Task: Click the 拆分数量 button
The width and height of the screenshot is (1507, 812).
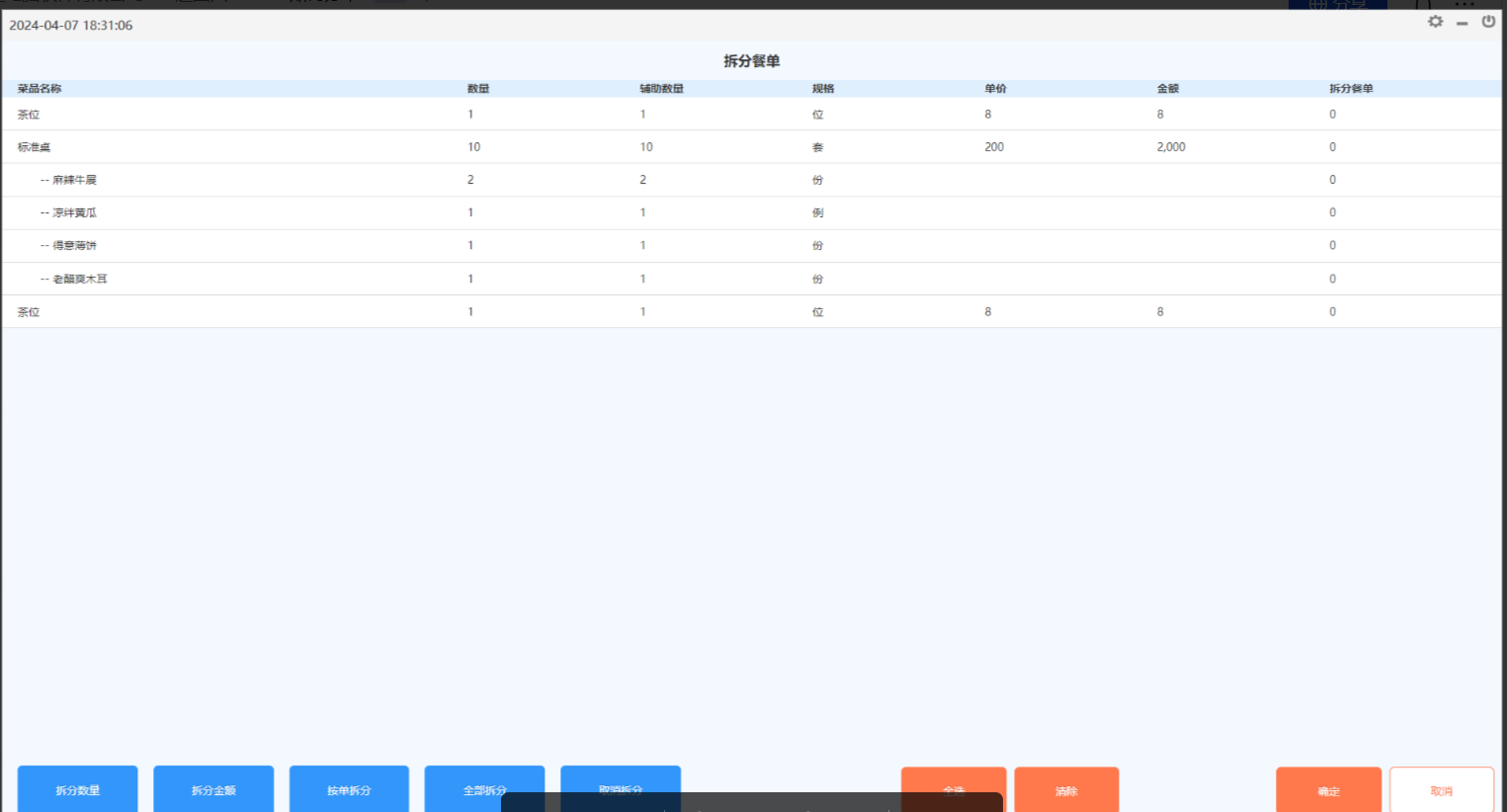Action: (x=77, y=789)
